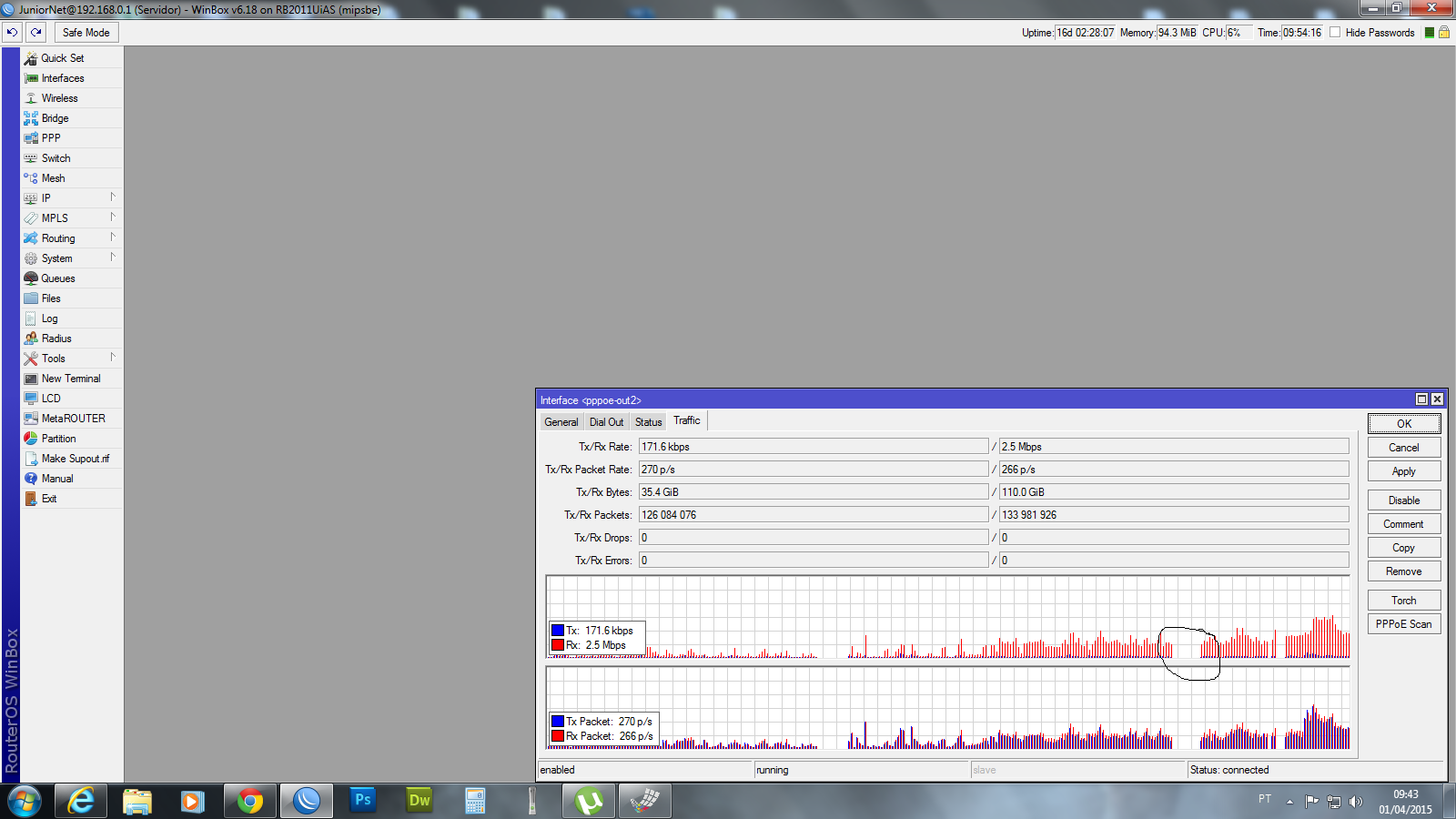Toggle the Hide Passwords checkbox
The image size is (1456, 819).
[1335, 32]
